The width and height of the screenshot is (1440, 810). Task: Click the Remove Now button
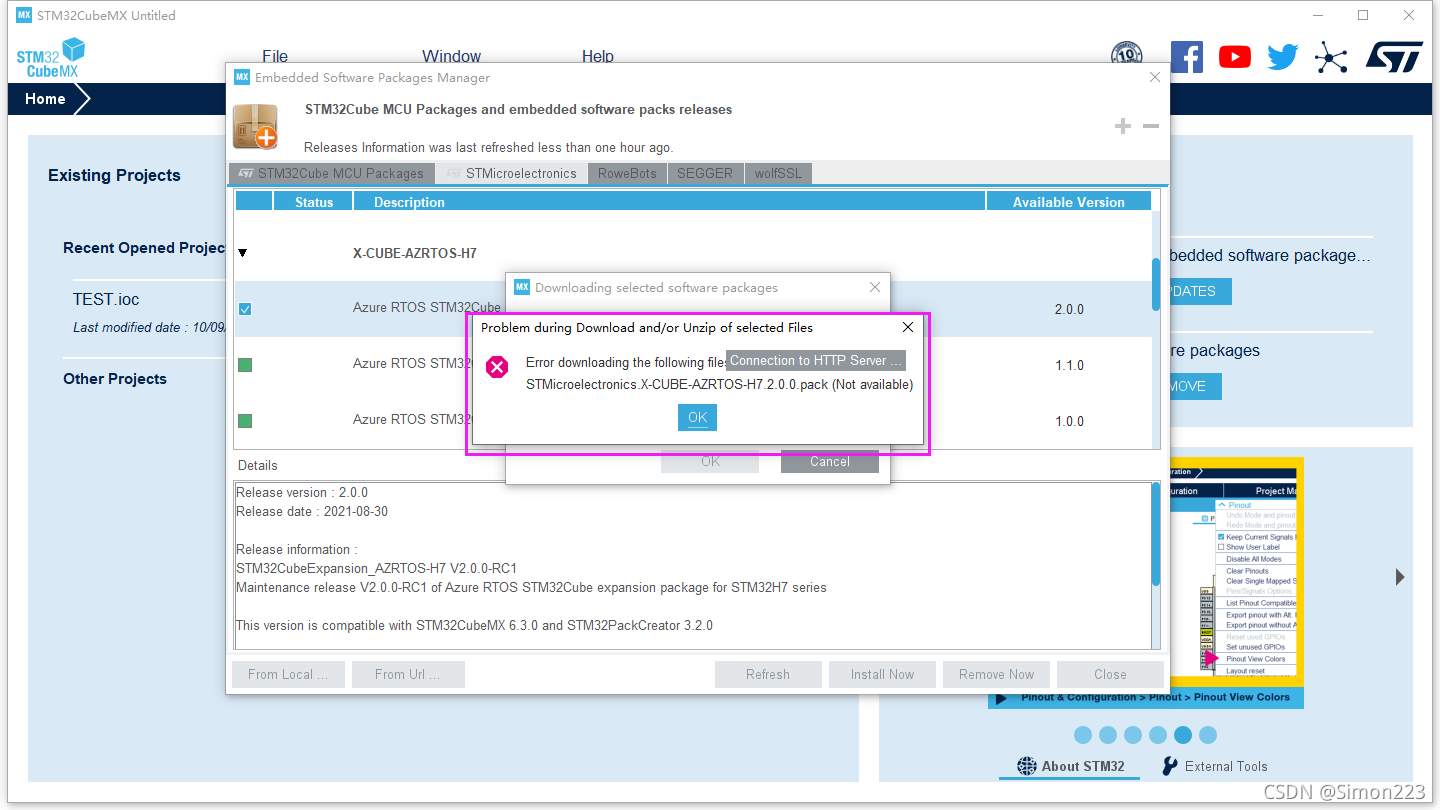click(x=996, y=674)
